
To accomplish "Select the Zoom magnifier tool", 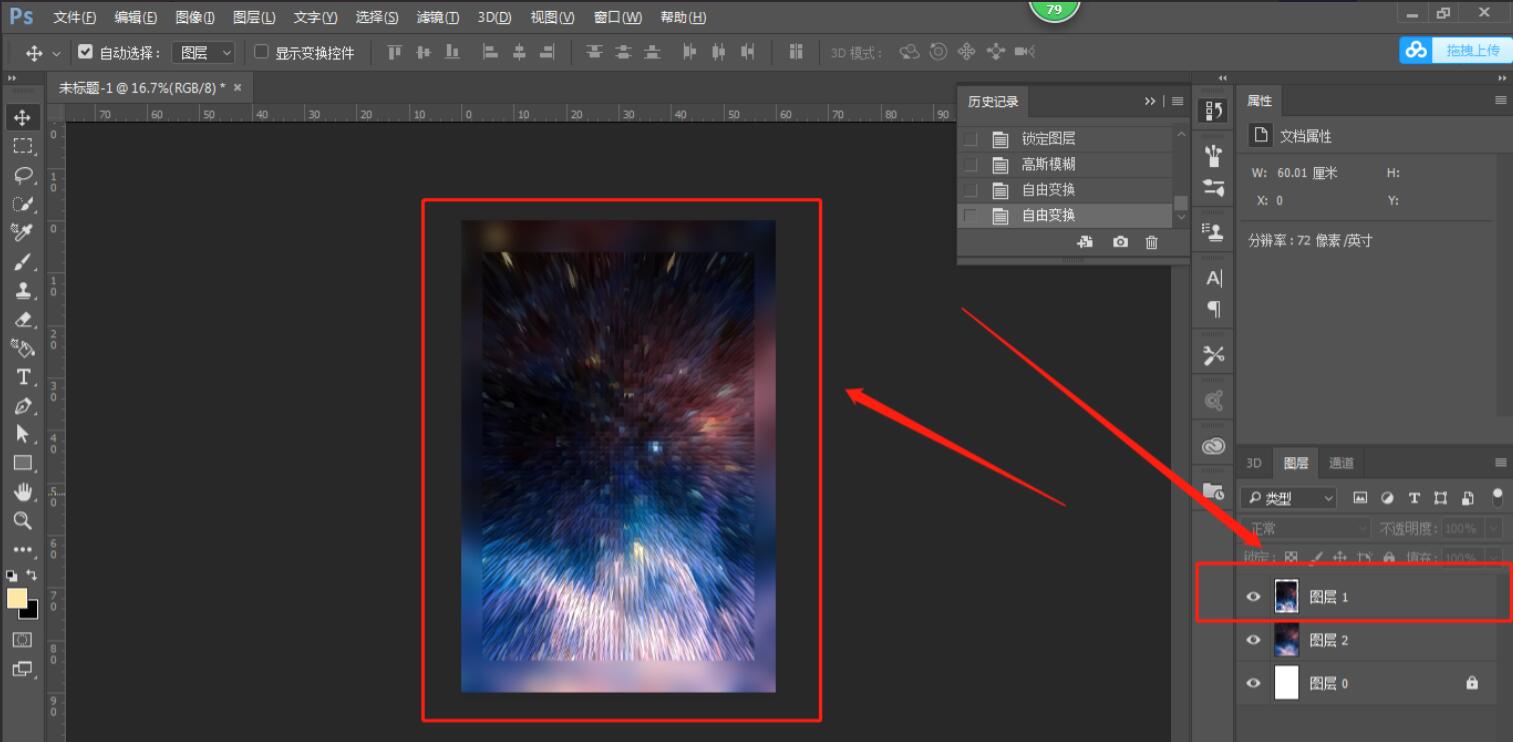I will 23,521.
